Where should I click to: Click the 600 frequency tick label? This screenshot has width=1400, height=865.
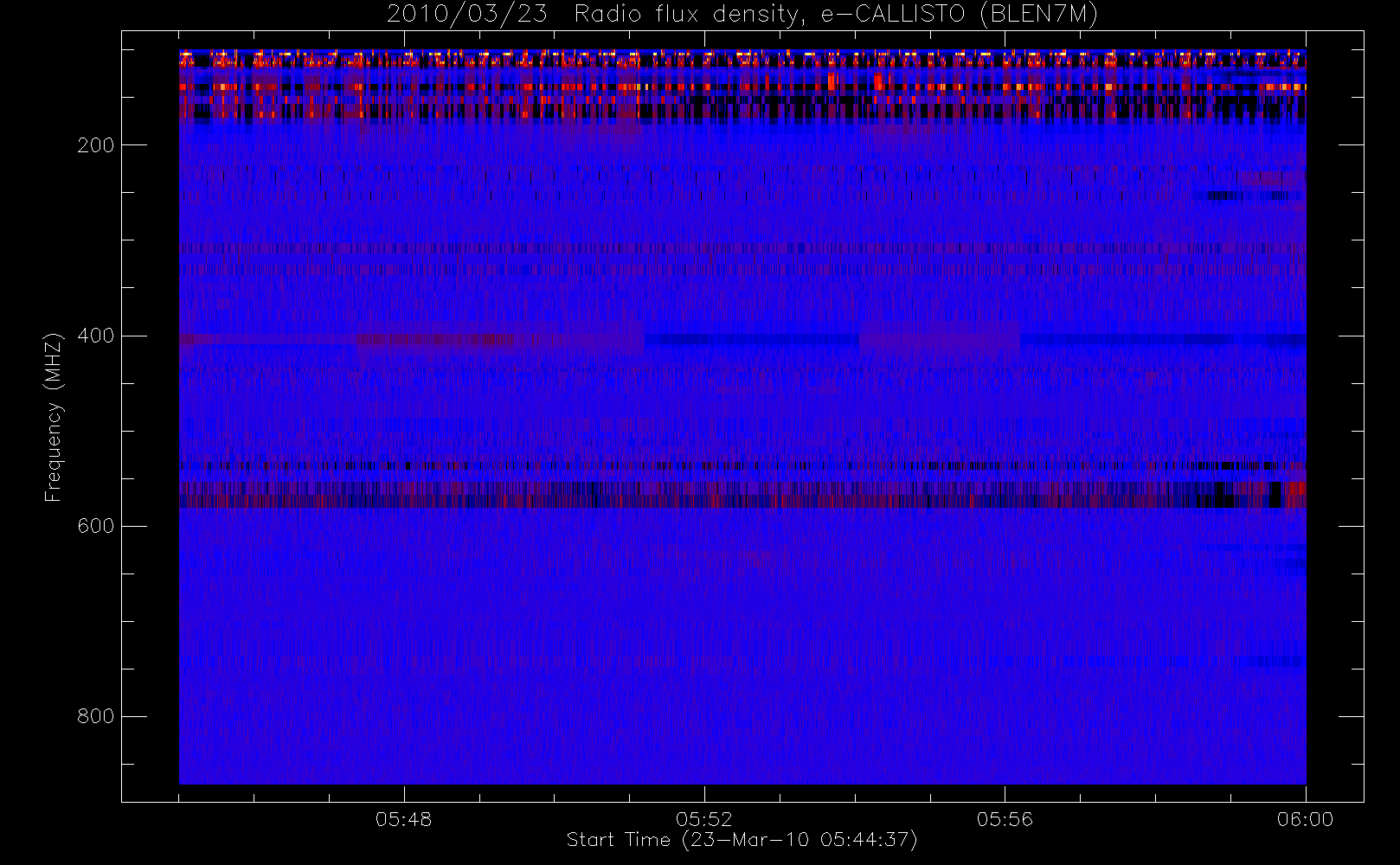click(96, 526)
